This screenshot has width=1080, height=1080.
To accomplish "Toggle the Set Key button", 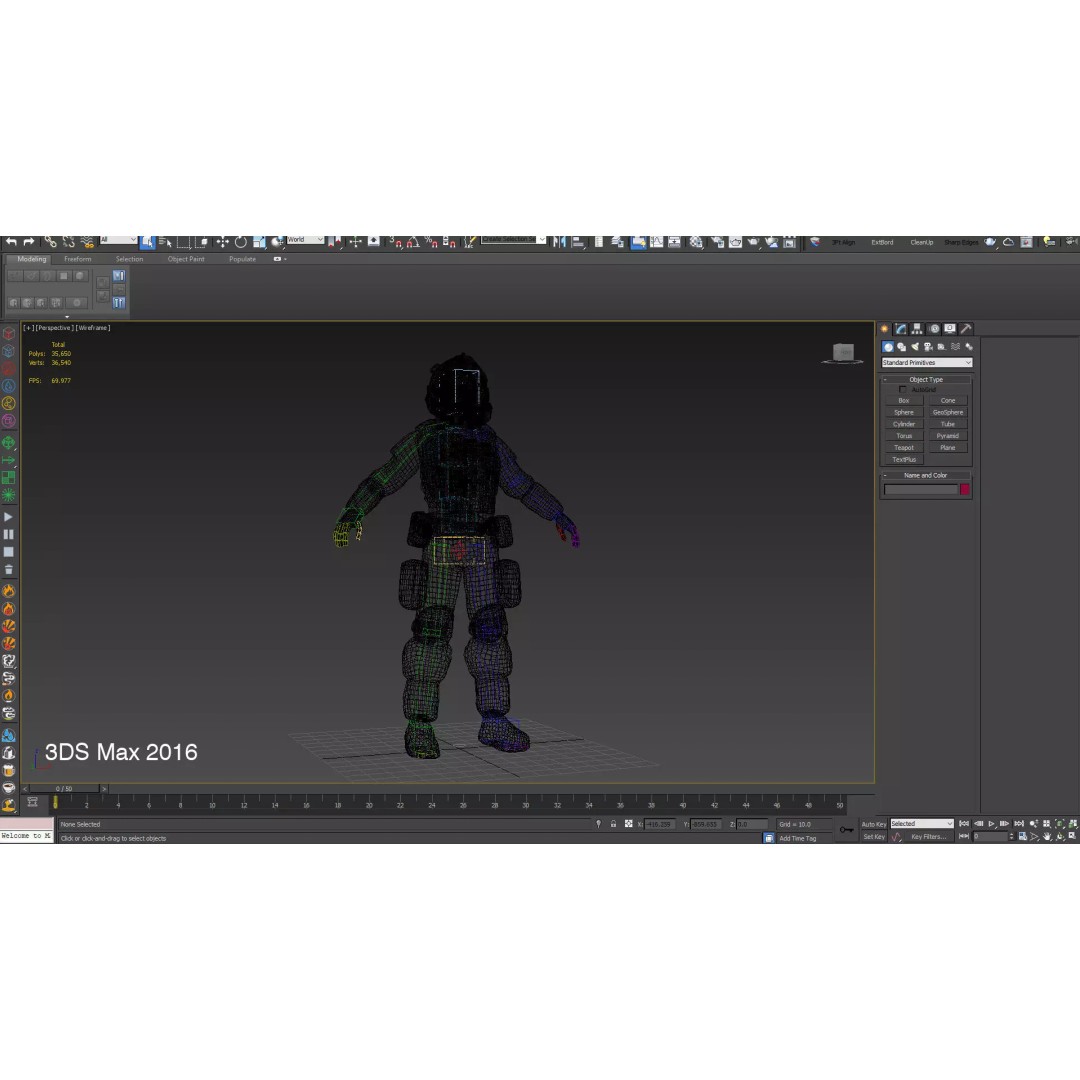I will click(x=873, y=837).
